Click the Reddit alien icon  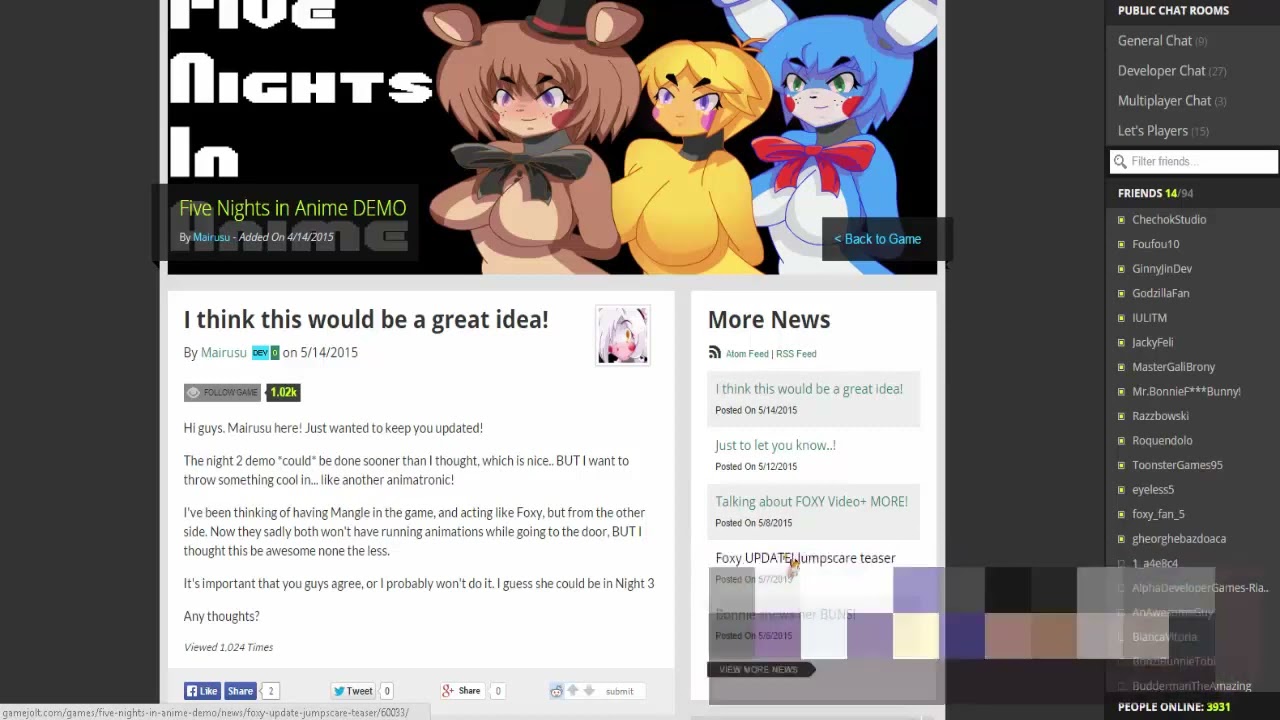[x=557, y=691]
